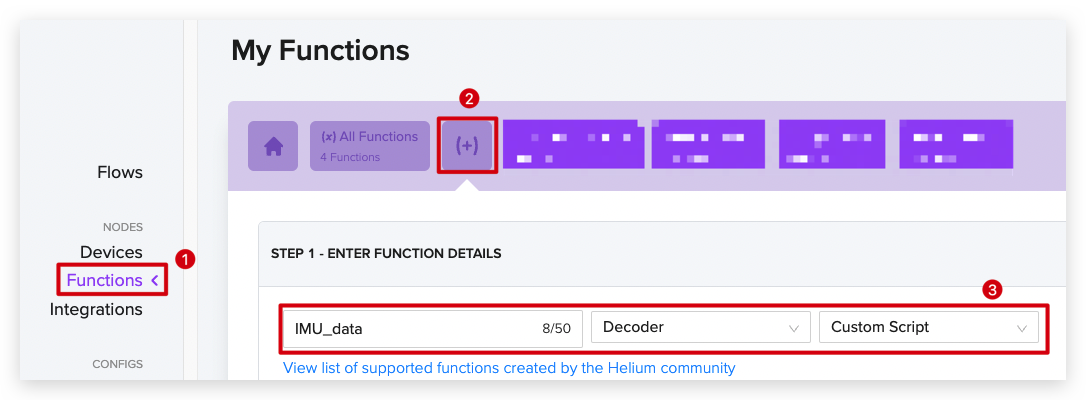Open the second blurred purple function tile
Viewport: 1086px width, 400px height.
coord(709,145)
